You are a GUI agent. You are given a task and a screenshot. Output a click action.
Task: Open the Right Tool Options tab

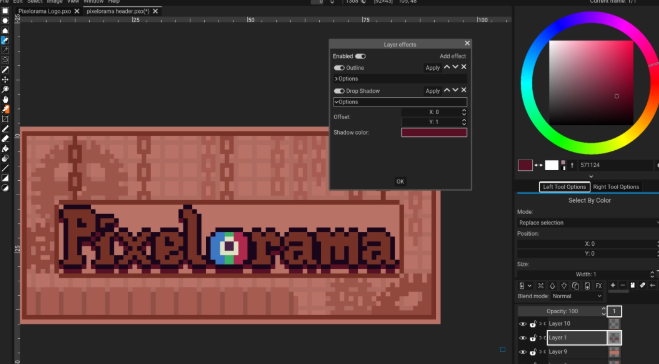(616, 187)
